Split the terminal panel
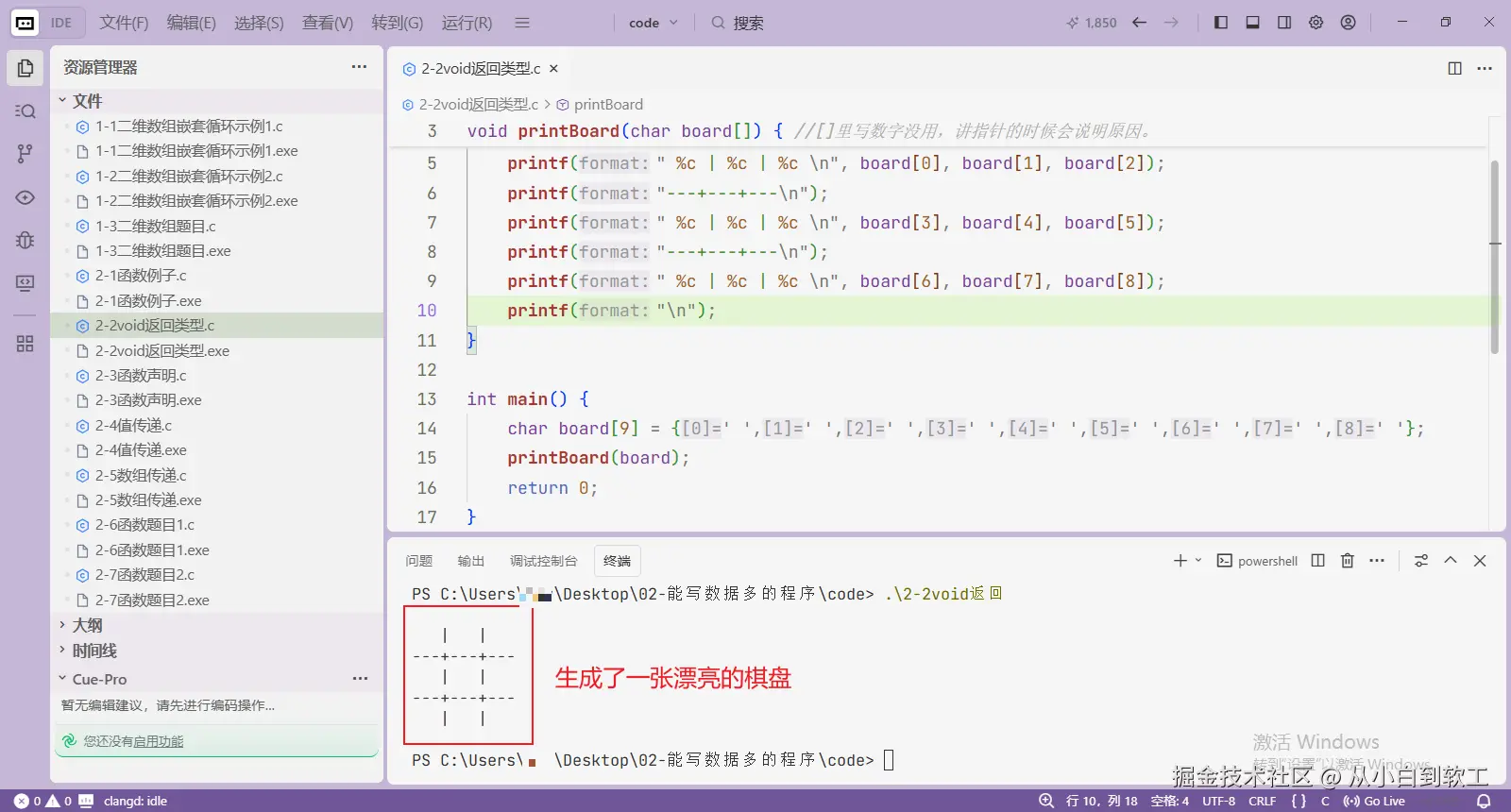Screen dimensions: 1511x812 1318,561
